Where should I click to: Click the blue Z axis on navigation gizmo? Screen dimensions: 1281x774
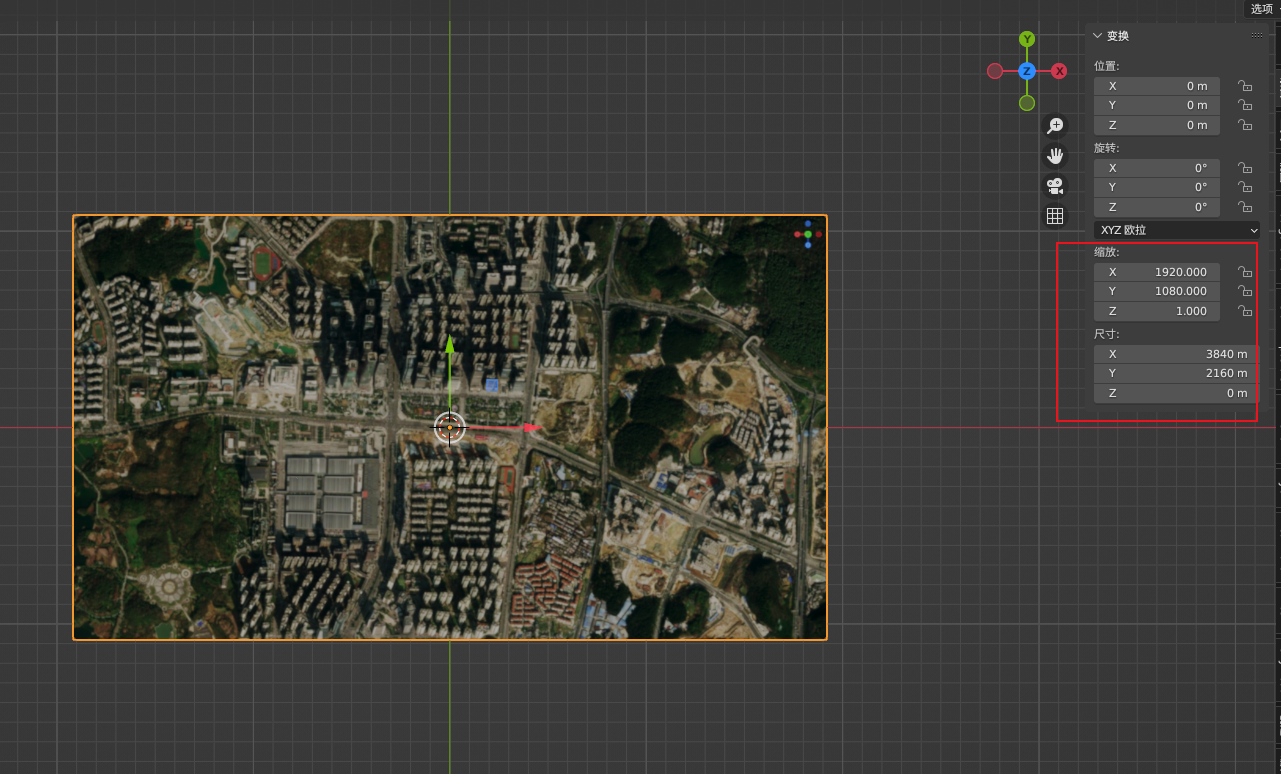tap(1026, 71)
